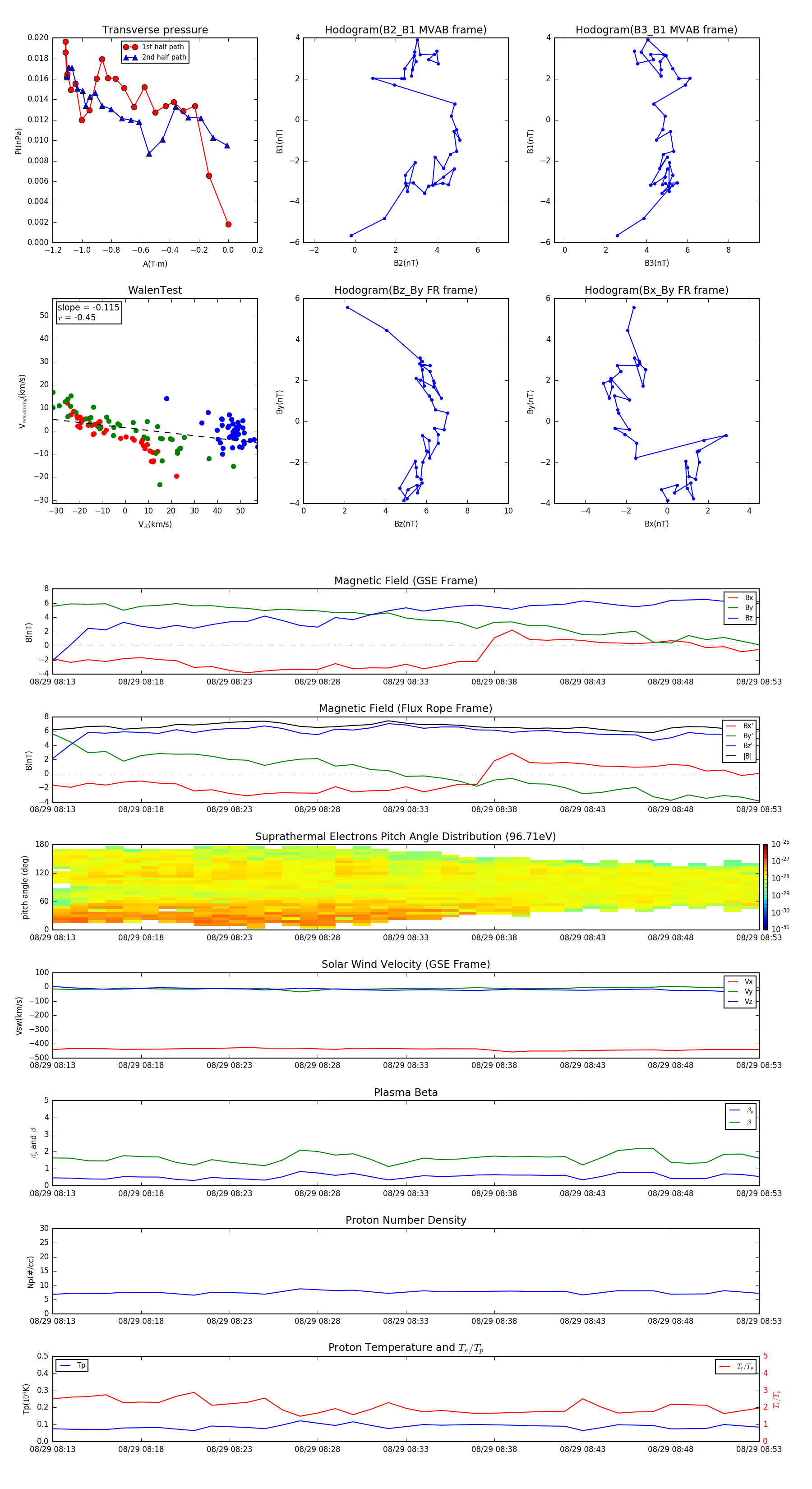This screenshot has height=1489, width=812.
Task: Click '08/29 08:33' tick under Proton Temperature panel
Action: point(406,1449)
